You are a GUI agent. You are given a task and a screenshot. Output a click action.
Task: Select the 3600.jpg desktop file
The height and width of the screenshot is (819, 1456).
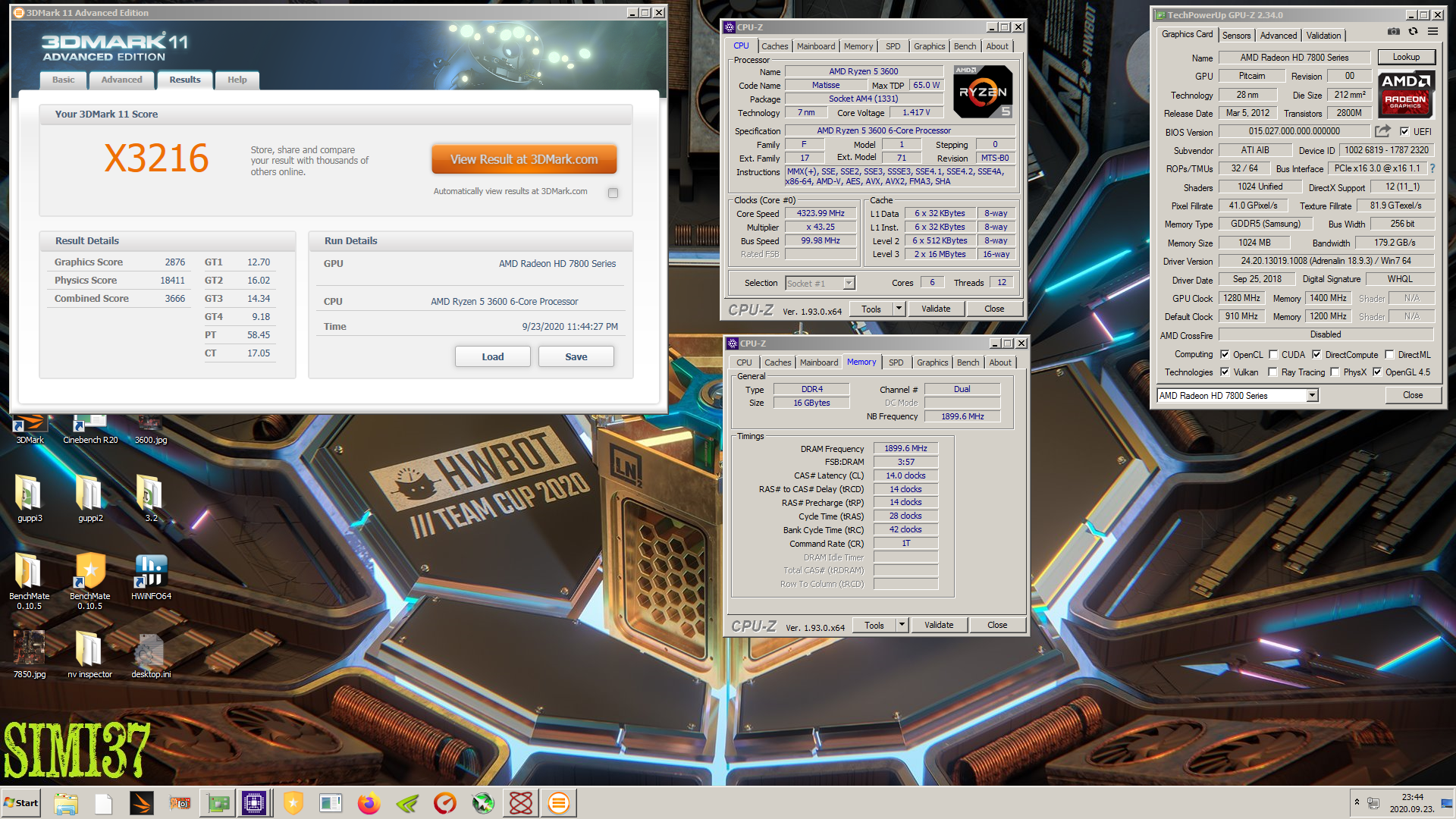[x=150, y=429]
